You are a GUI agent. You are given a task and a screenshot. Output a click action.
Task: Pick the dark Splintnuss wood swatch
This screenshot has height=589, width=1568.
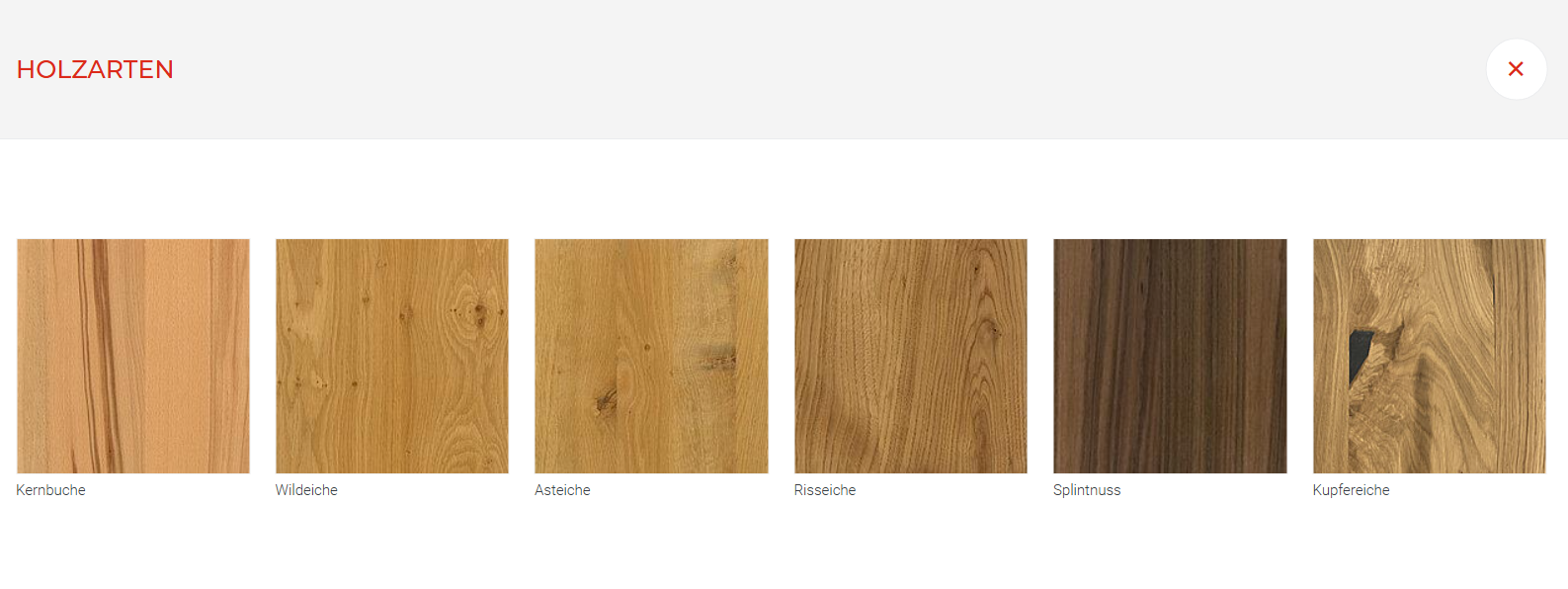[x=1170, y=356]
